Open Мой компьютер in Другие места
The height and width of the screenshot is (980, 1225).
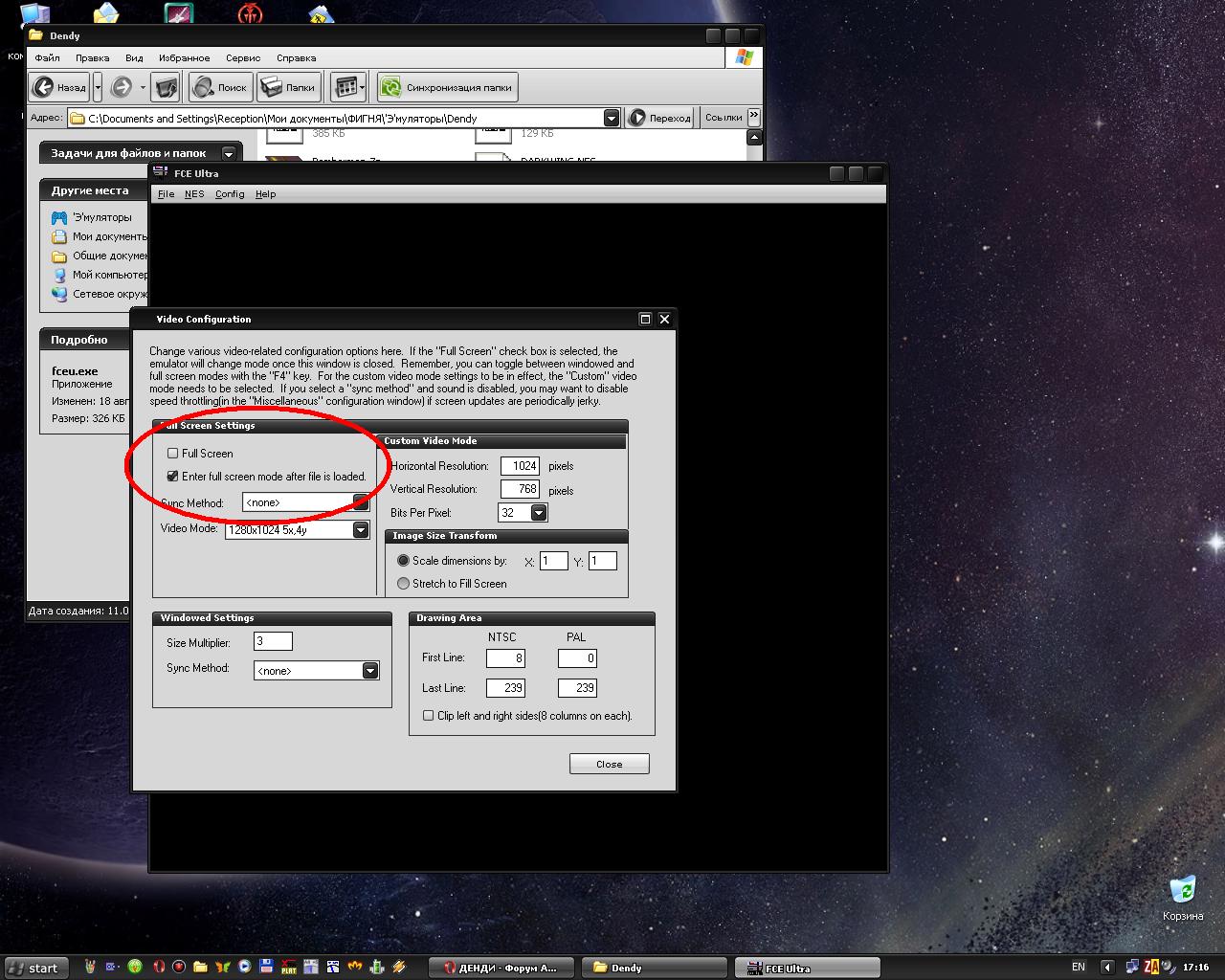(x=100, y=275)
